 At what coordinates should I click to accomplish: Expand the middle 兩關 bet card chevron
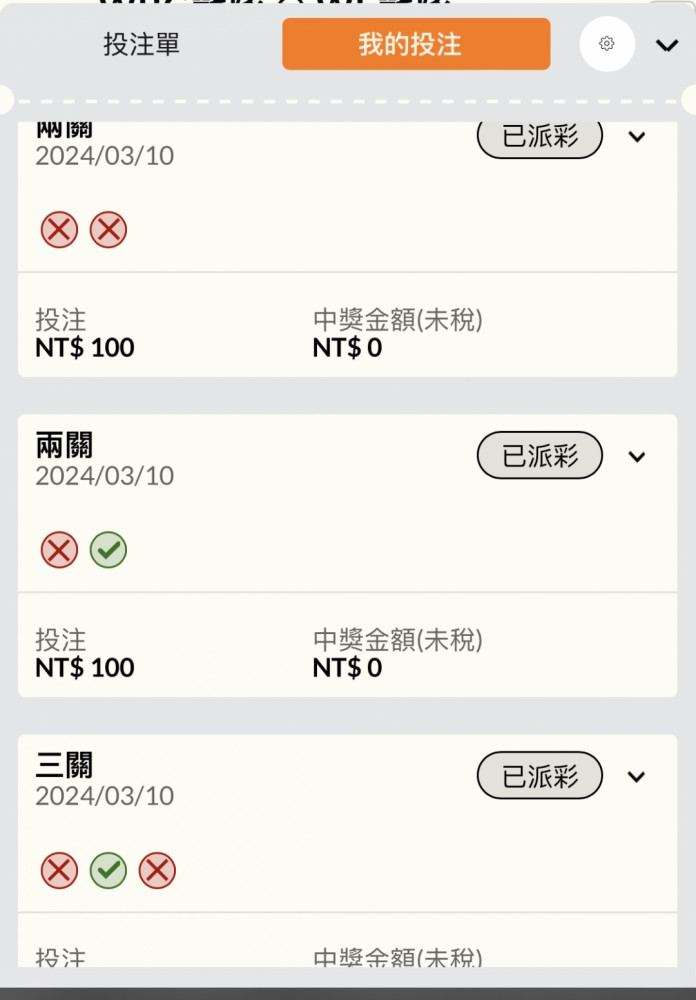click(x=637, y=457)
